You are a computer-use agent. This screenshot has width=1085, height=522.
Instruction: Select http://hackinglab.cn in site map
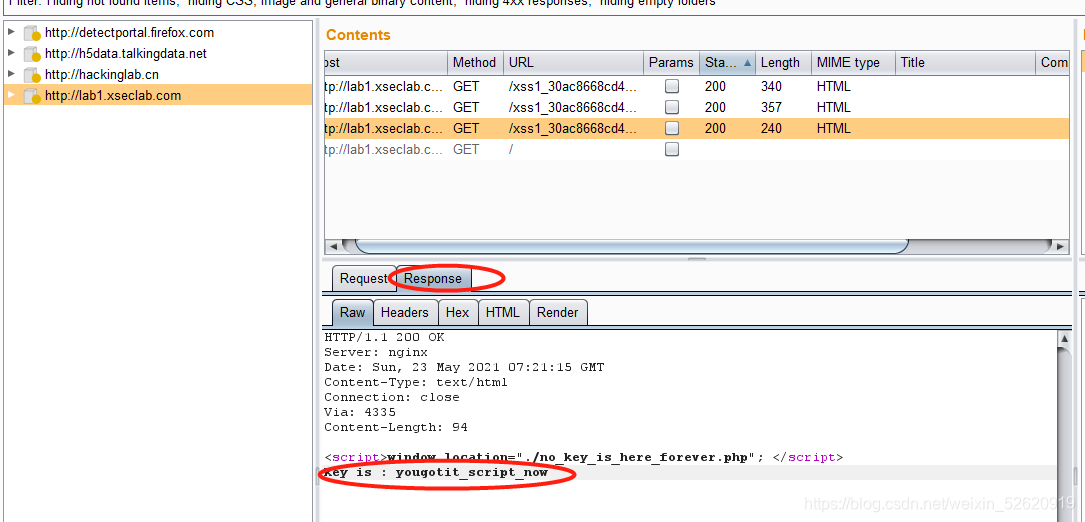(102, 74)
